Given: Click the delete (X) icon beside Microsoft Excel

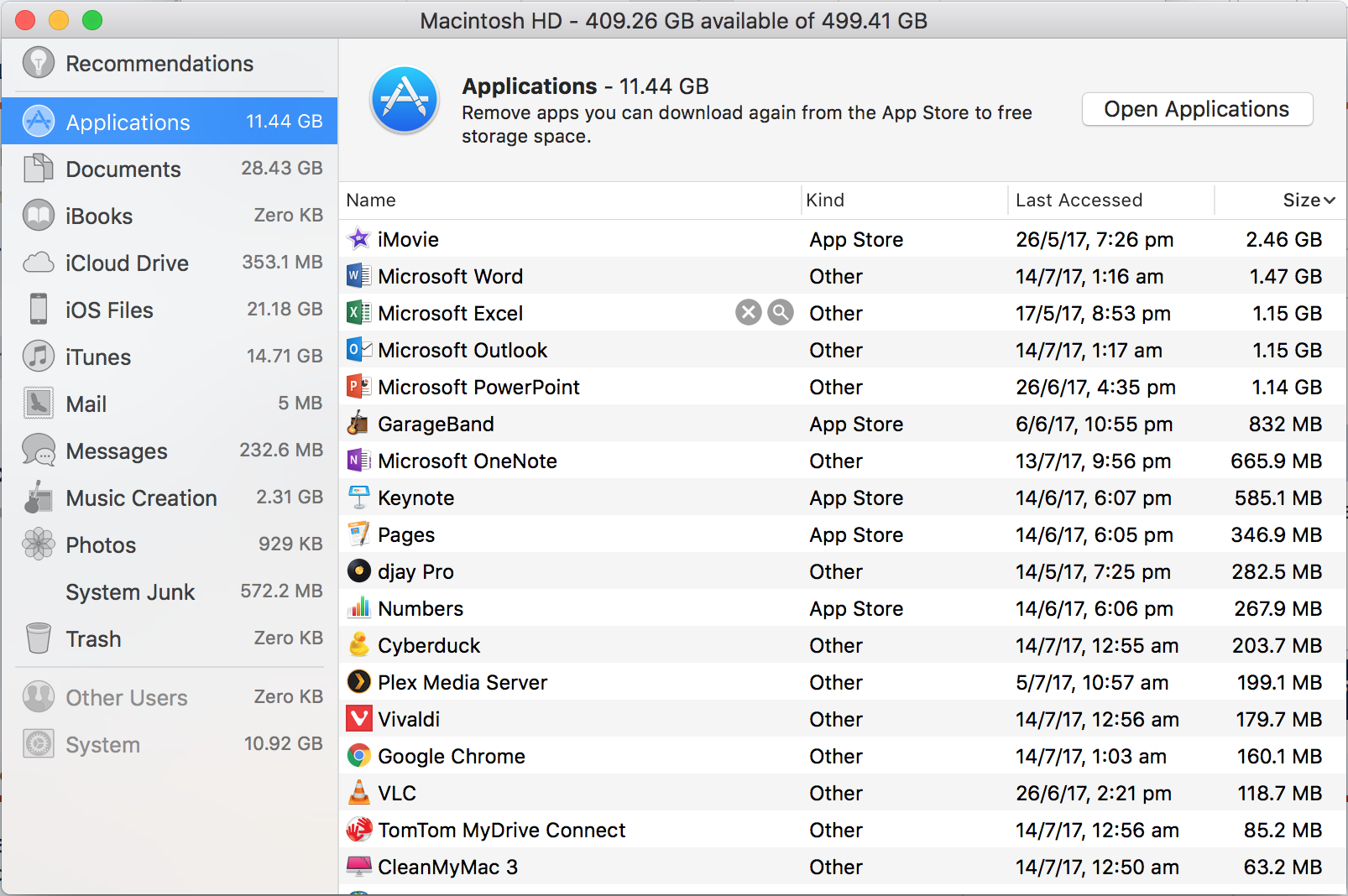Looking at the screenshot, I should tap(748, 313).
